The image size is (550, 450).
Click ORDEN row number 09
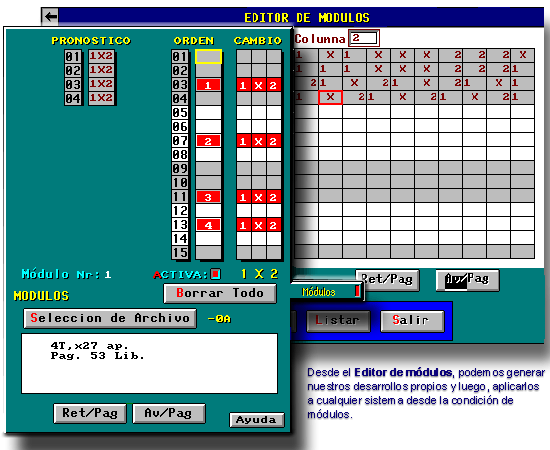[x=180, y=169]
